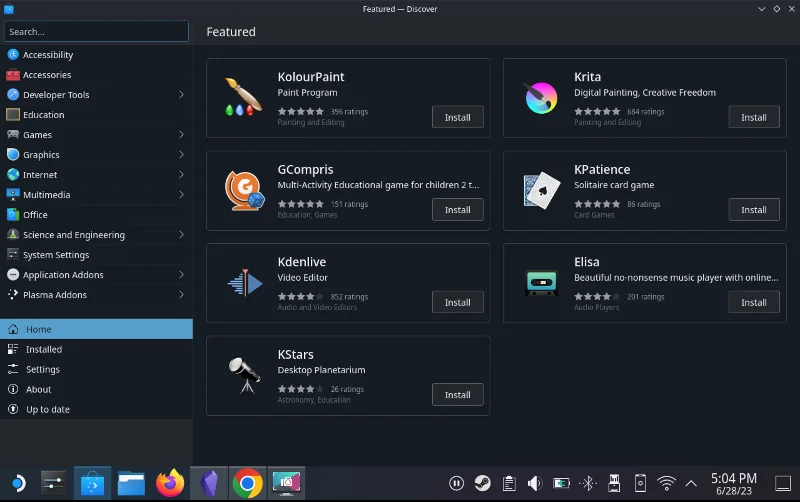Click the clock showing 5:04 PM
This screenshot has width=800, height=502.
point(734,483)
